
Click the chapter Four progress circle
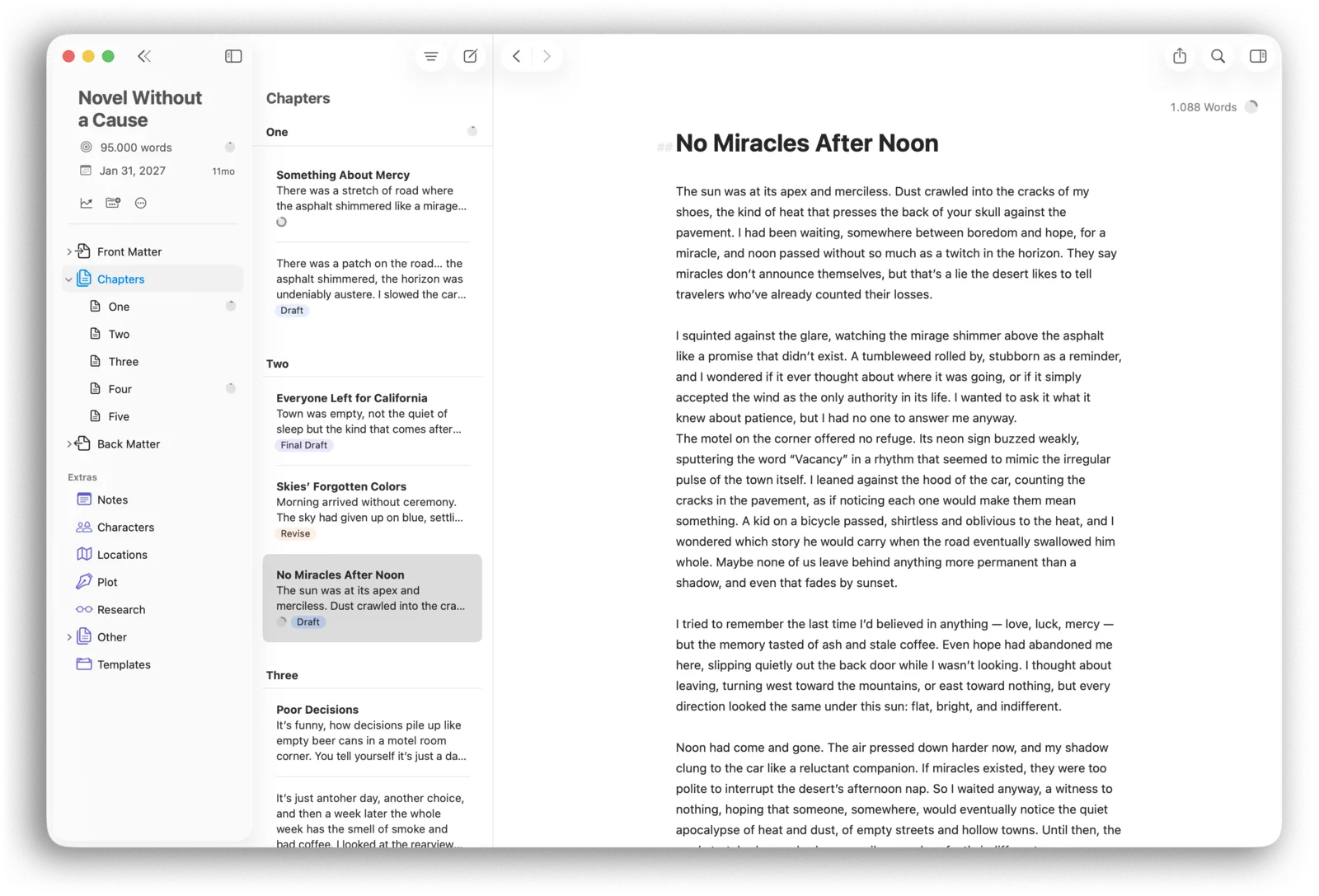(231, 388)
